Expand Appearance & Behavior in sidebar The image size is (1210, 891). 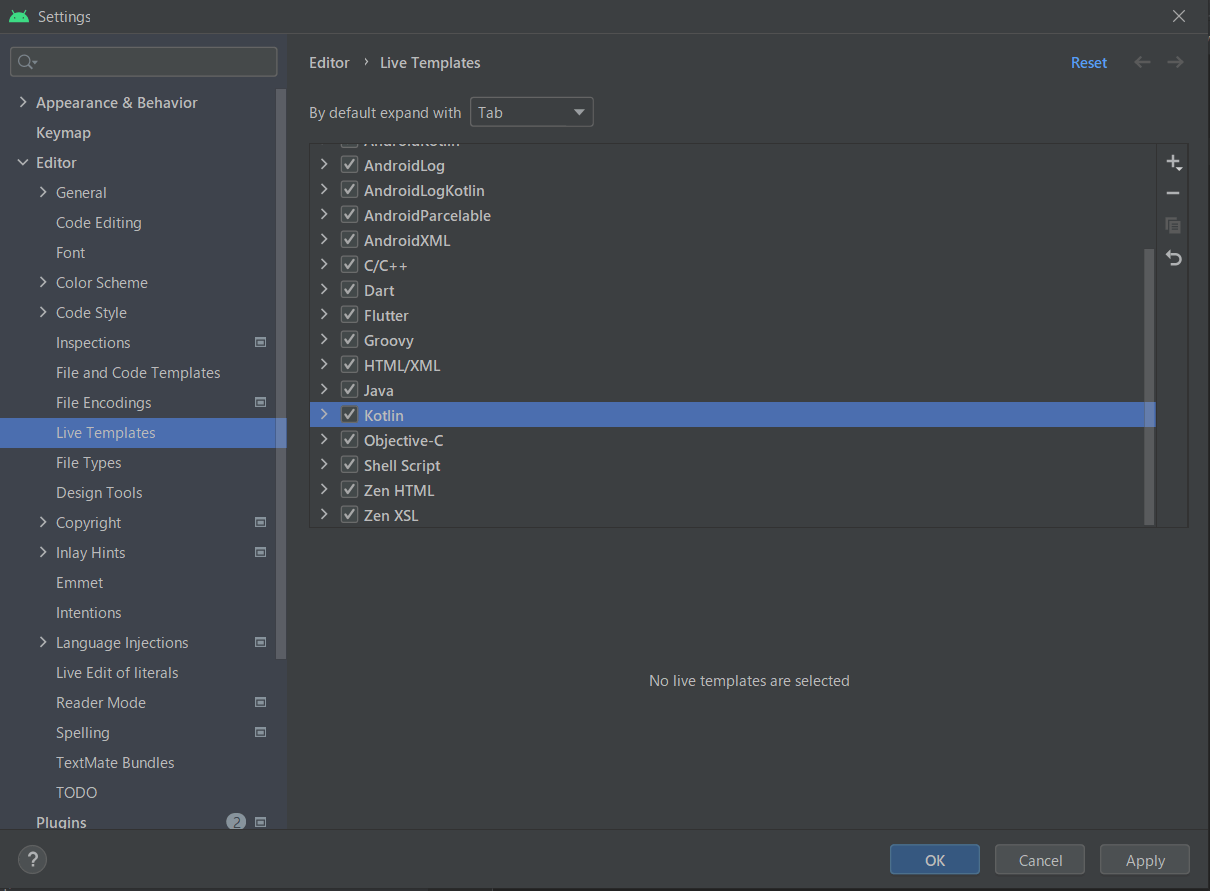(23, 102)
